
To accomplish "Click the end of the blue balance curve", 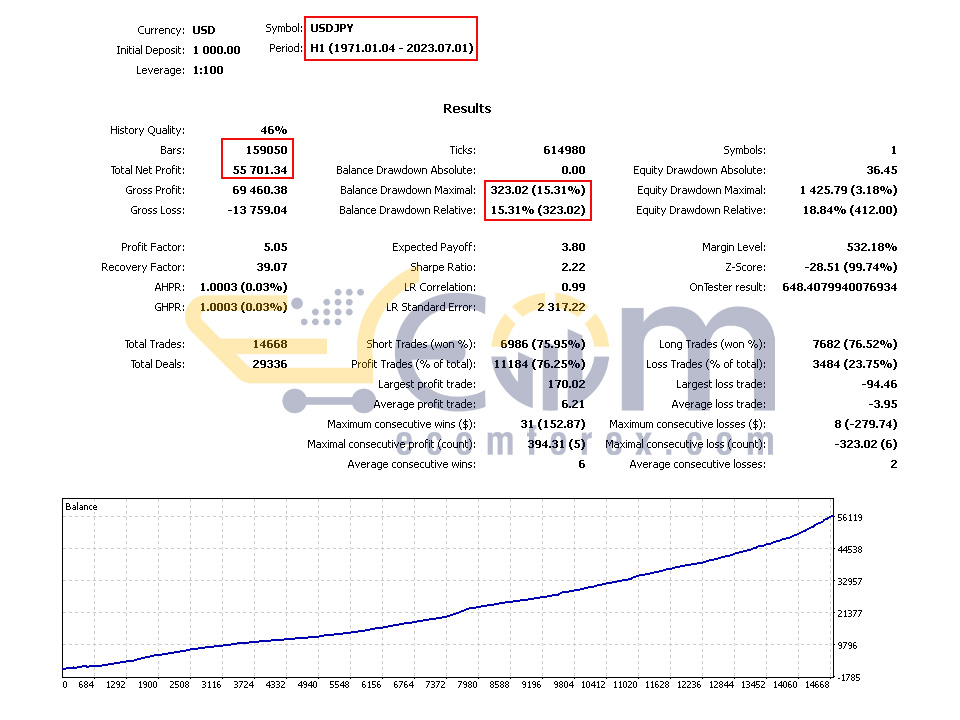I will pos(832,517).
